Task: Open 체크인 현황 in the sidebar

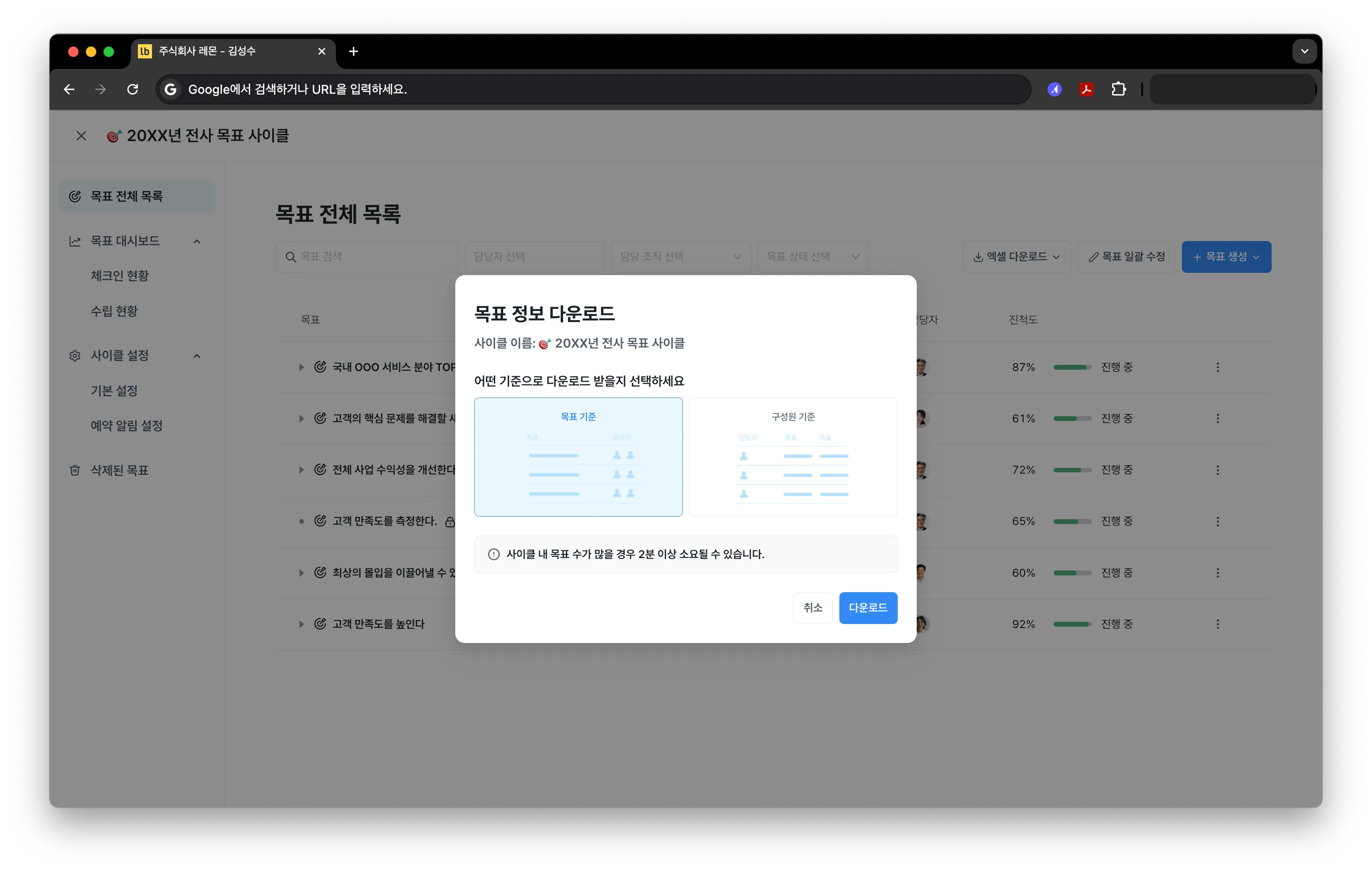Action: 120,276
